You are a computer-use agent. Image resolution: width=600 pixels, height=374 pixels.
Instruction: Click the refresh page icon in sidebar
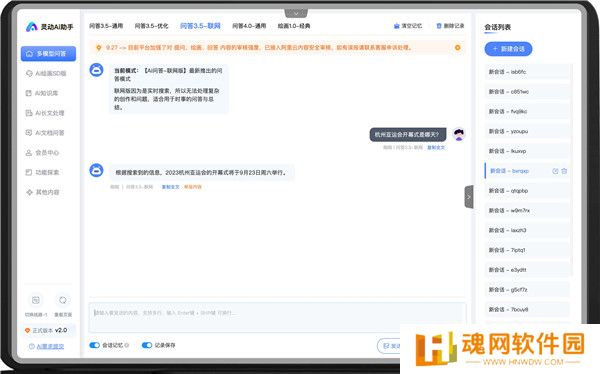click(x=63, y=300)
